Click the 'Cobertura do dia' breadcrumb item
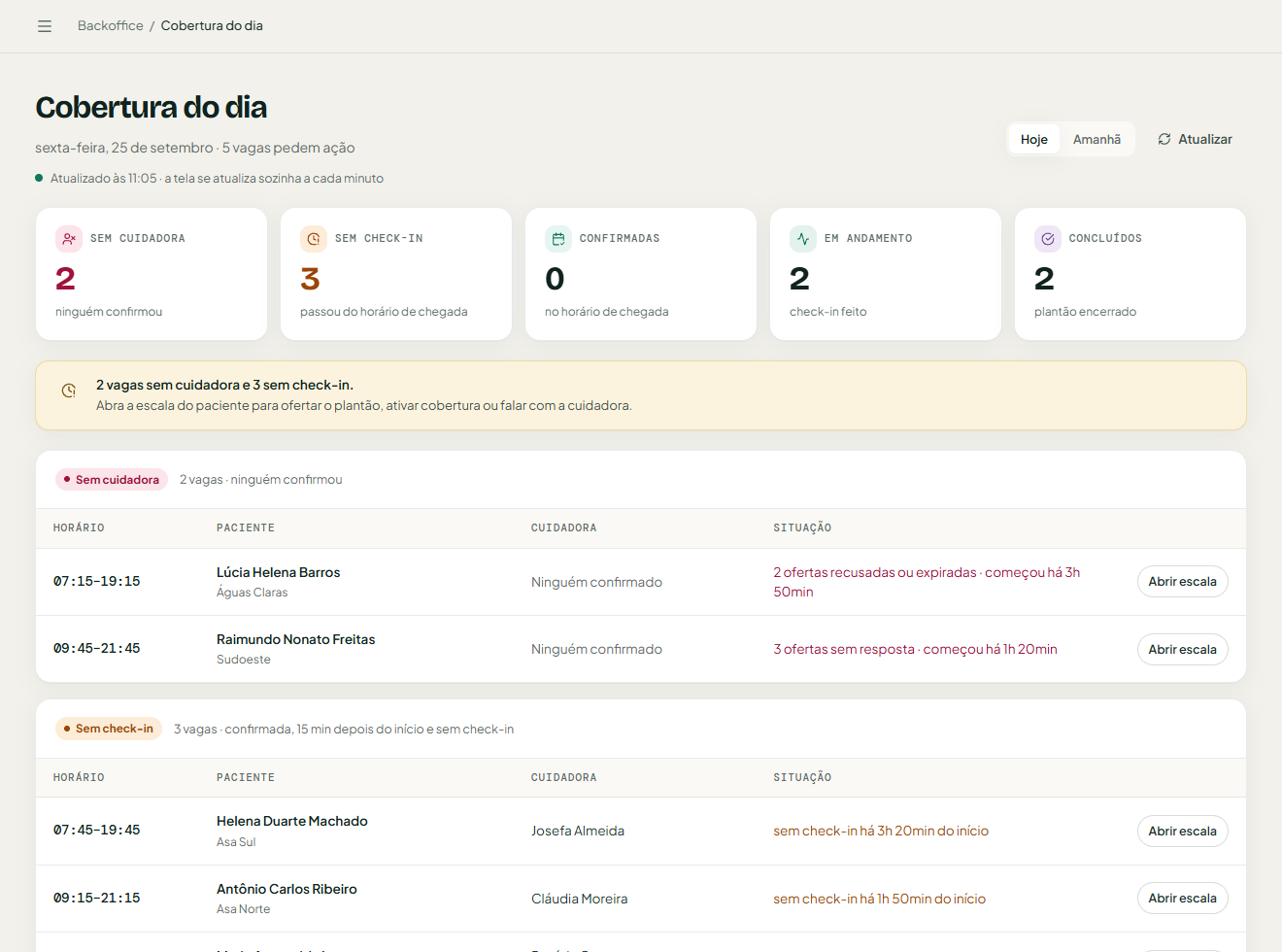This screenshot has width=1282, height=952. point(212,26)
